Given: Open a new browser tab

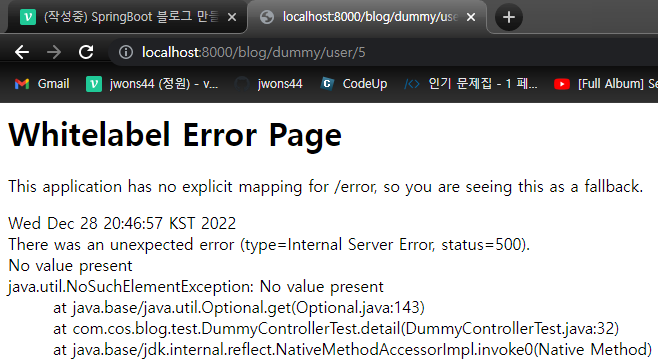Looking at the screenshot, I should (x=509, y=17).
